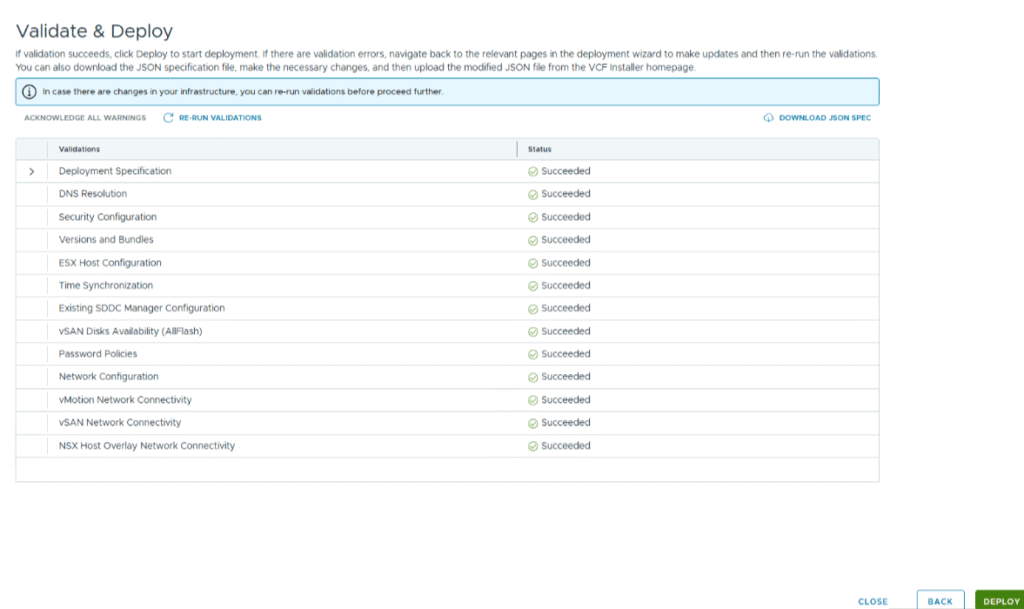The width and height of the screenshot is (1024, 609).
Task: Click the Password Policies success checkmark icon
Action: 533,354
